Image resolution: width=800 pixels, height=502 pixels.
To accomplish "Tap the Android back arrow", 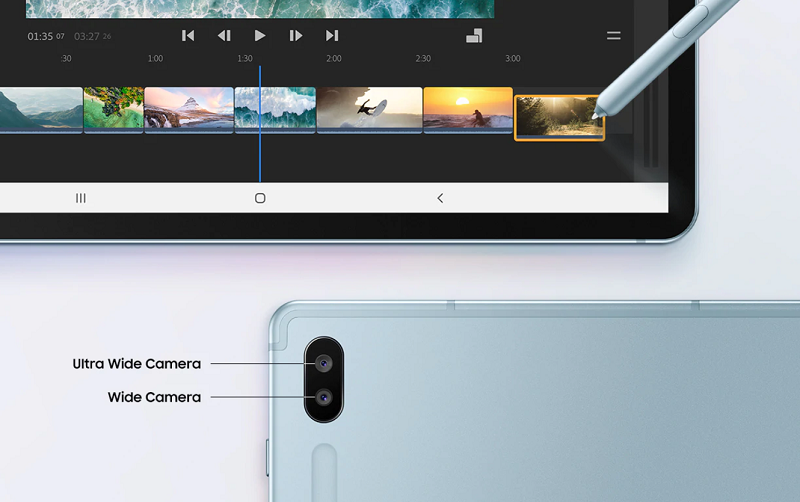I will [440, 198].
